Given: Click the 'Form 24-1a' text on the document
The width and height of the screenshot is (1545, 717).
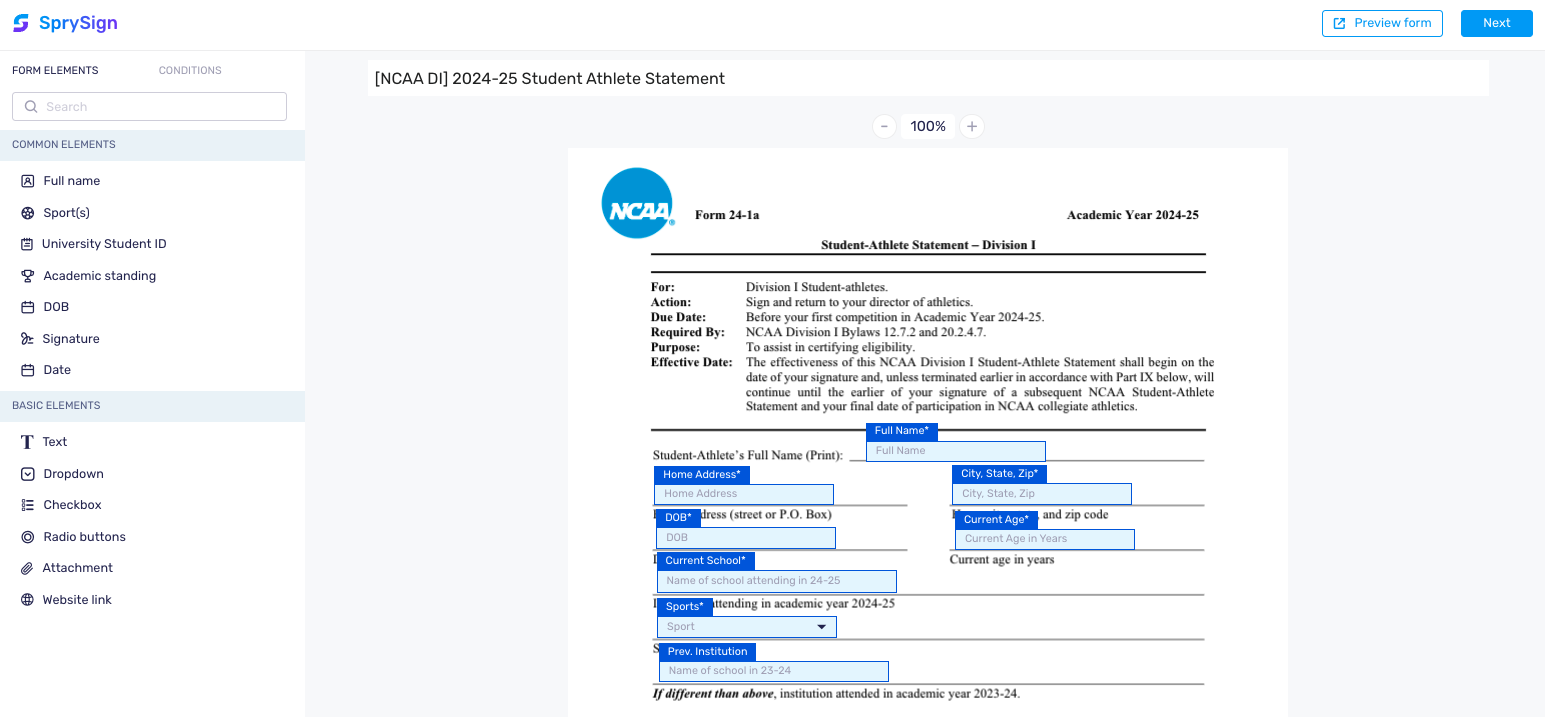Looking at the screenshot, I should pyautogui.click(x=727, y=215).
